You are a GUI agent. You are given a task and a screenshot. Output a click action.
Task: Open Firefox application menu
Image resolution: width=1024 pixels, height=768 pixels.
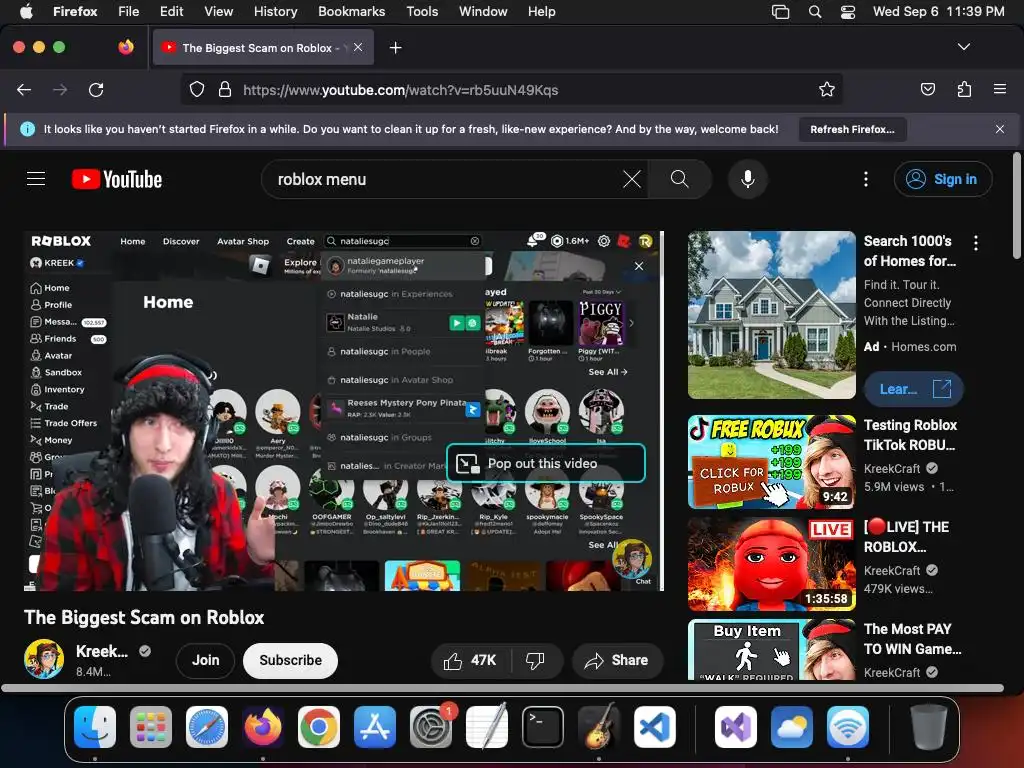[x=1000, y=89]
